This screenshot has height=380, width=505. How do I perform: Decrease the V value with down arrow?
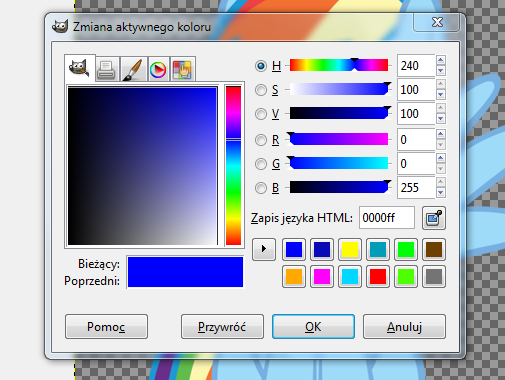(441, 119)
